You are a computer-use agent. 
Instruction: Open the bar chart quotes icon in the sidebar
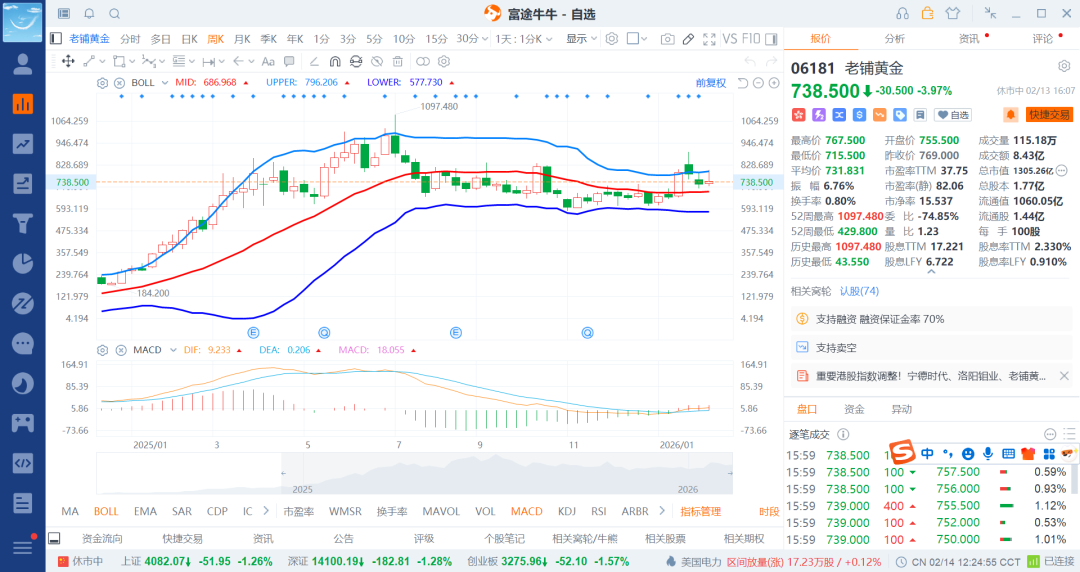click(x=23, y=104)
